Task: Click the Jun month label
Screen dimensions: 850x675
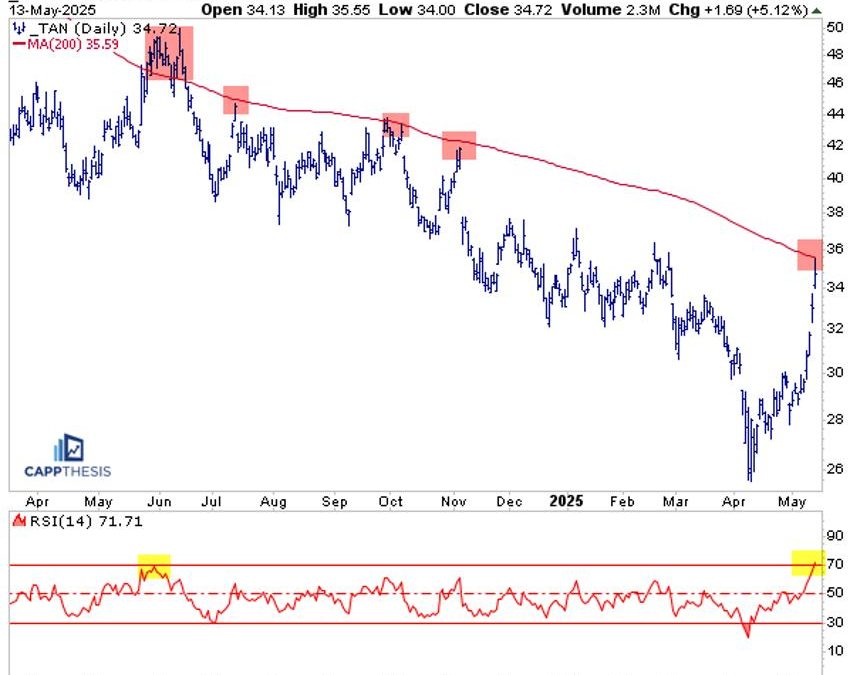Action: [159, 502]
